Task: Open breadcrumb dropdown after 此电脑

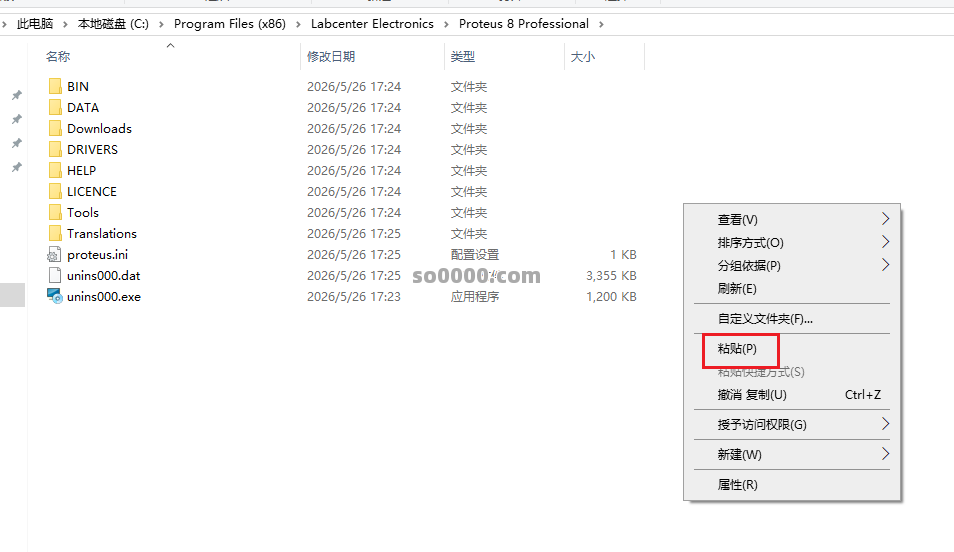Action: pos(65,24)
